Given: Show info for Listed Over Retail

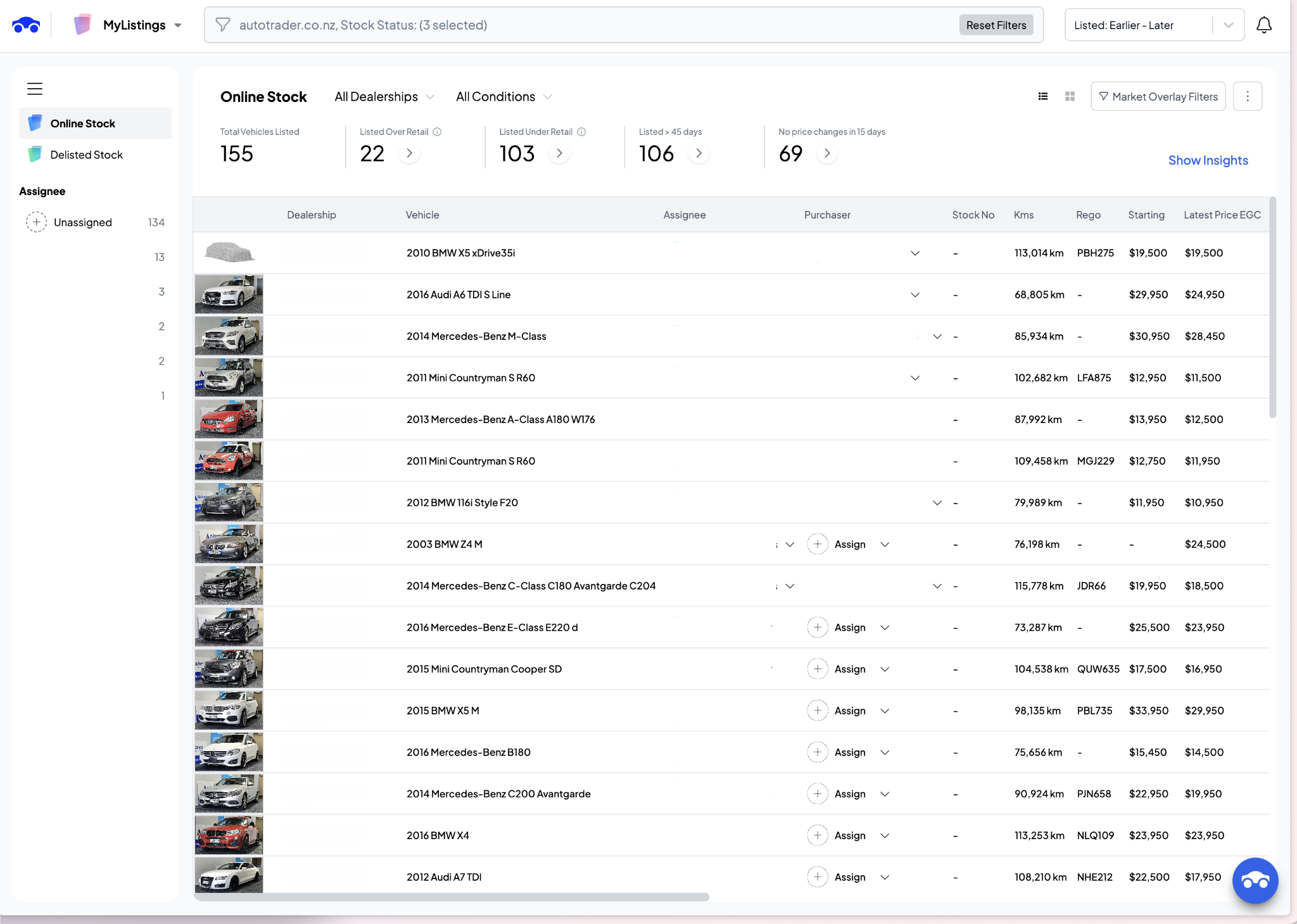Looking at the screenshot, I should point(437,132).
